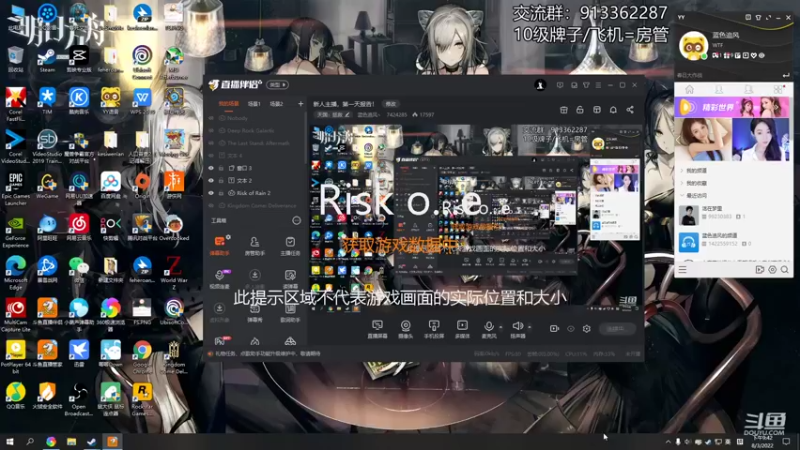Viewport: 800px width, 450px height.
Task: Open taskbar search magnifier
Action: pyautogui.click(x=30, y=441)
